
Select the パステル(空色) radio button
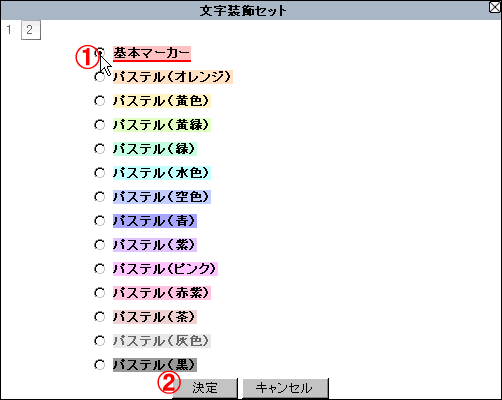tap(100, 197)
